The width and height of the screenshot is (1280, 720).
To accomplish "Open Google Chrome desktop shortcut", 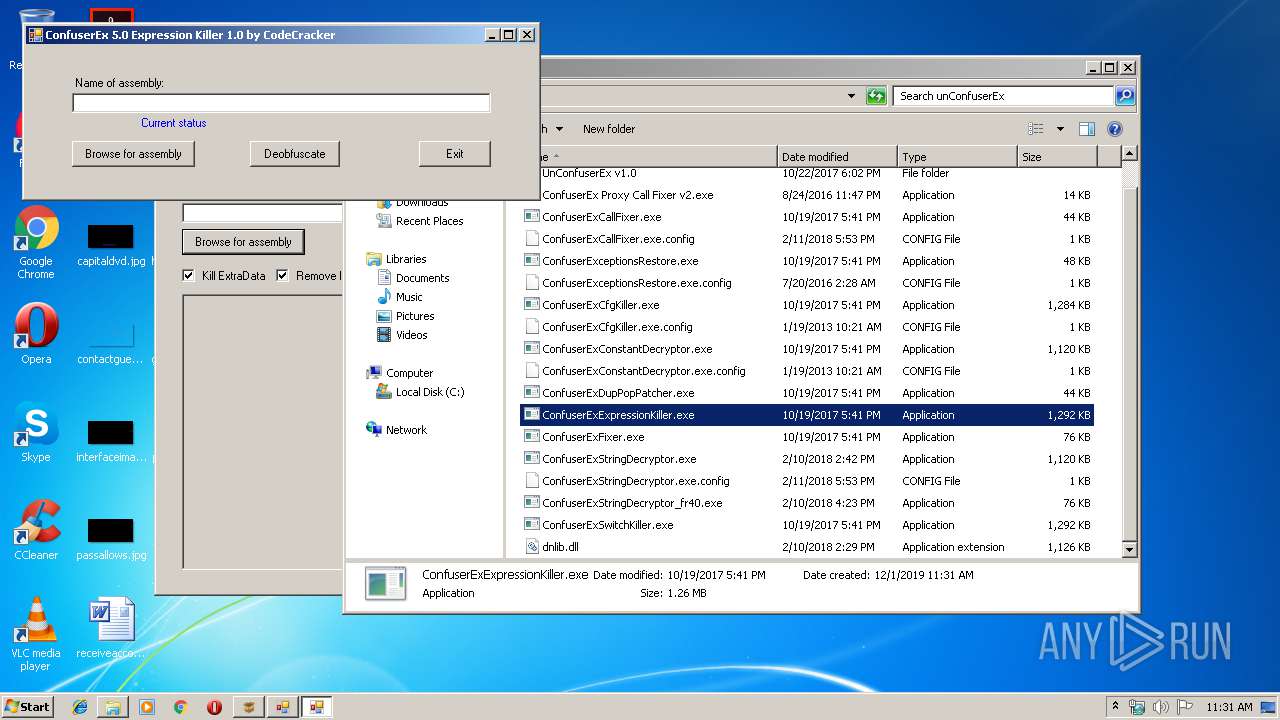I will coord(36,243).
